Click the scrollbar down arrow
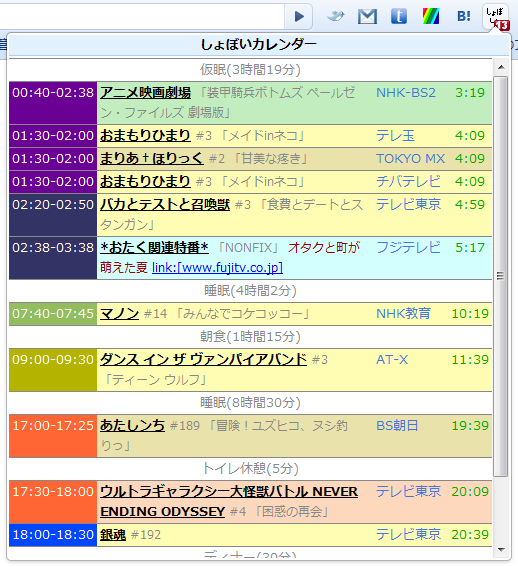This screenshot has height=567, width=518. 501,550
